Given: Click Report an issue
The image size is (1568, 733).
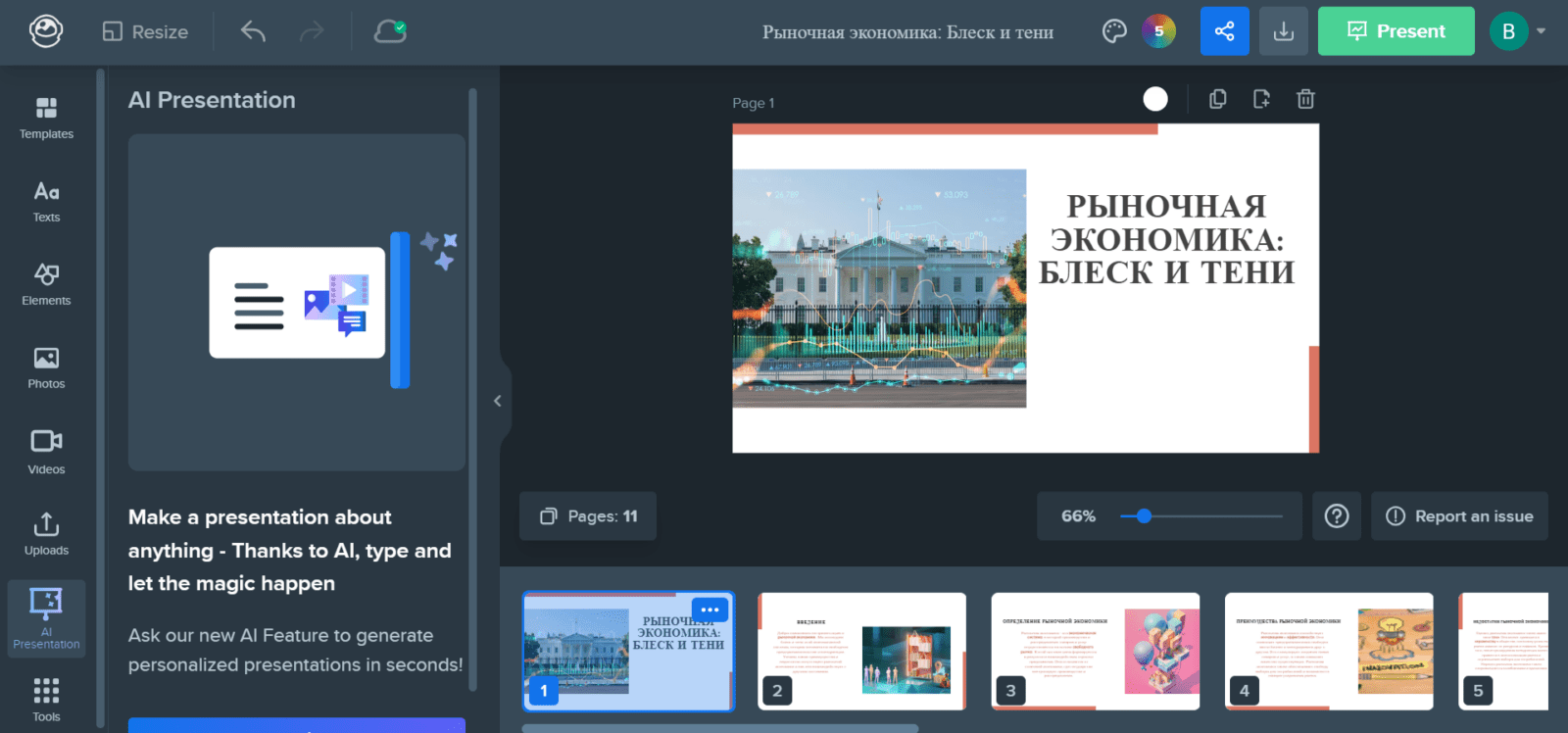Looking at the screenshot, I should 1459,516.
